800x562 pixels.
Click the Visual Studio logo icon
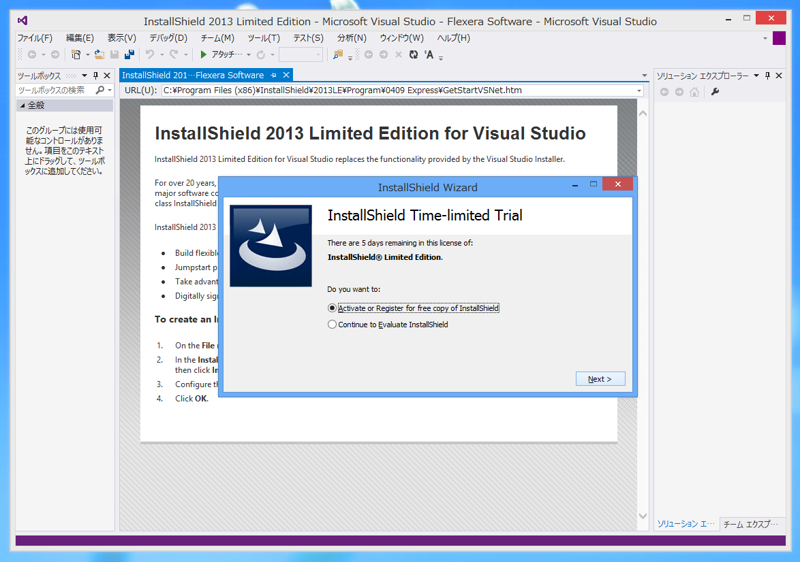(x=22, y=20)
